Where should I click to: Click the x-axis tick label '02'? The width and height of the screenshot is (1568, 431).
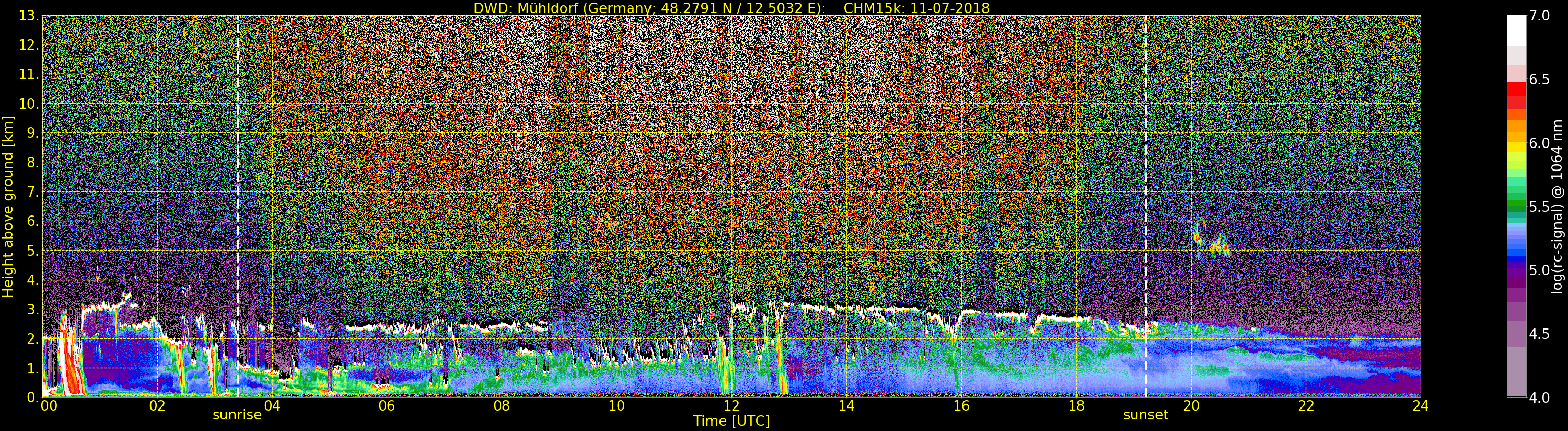point(157,406)
